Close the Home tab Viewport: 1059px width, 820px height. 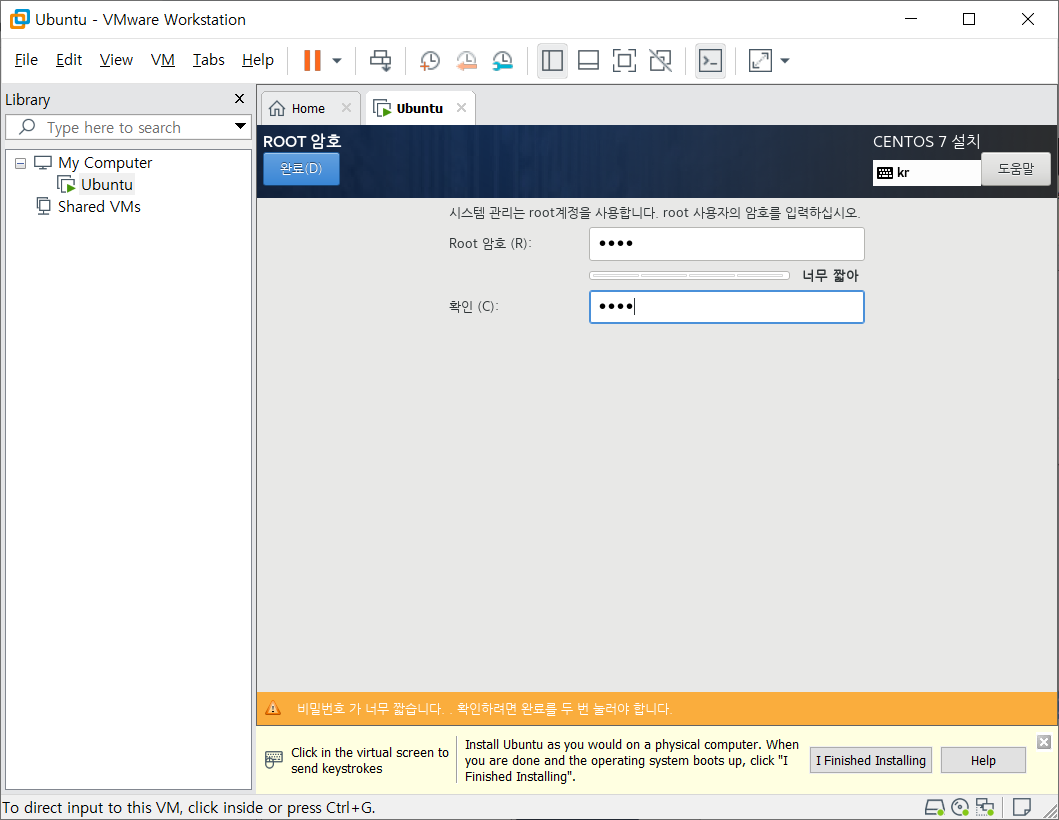[346, 108]
